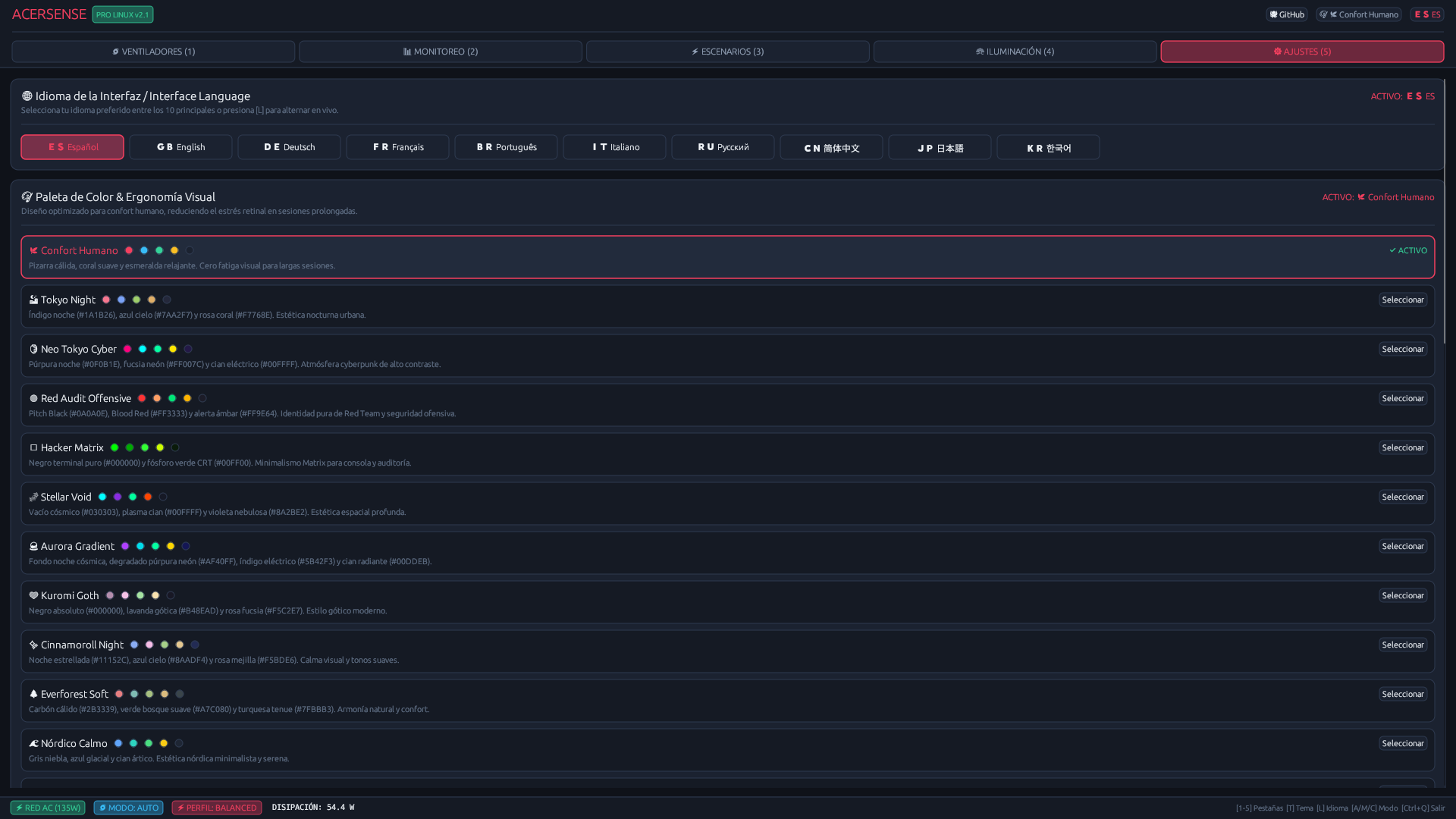1456x819 pixels.
Task: Click Seleccionar on Aurora Gradient row
Action: (1402, 546)
